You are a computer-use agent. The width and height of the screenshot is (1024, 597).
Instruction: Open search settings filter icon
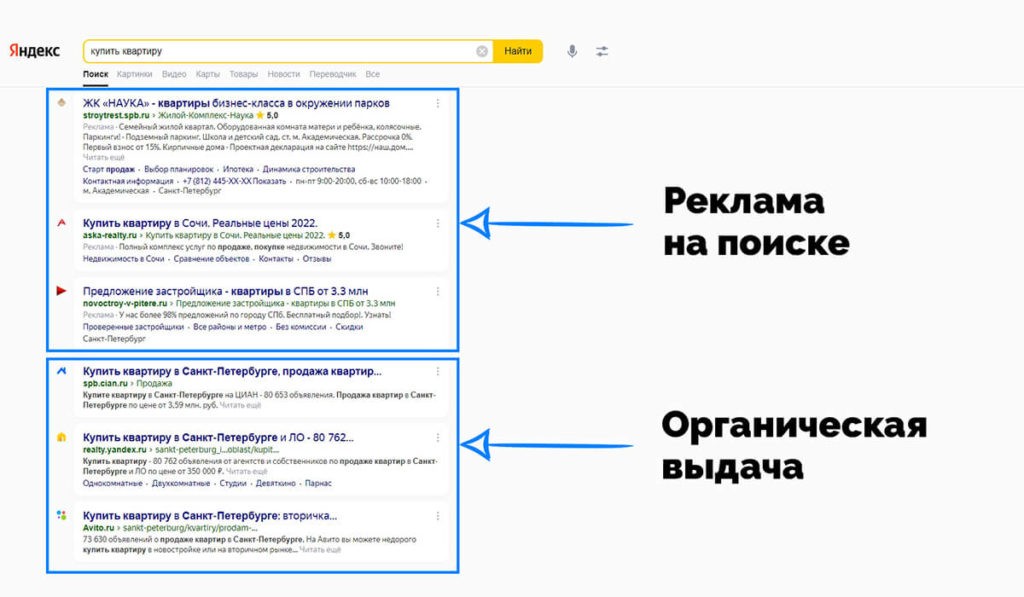[602, 51]
